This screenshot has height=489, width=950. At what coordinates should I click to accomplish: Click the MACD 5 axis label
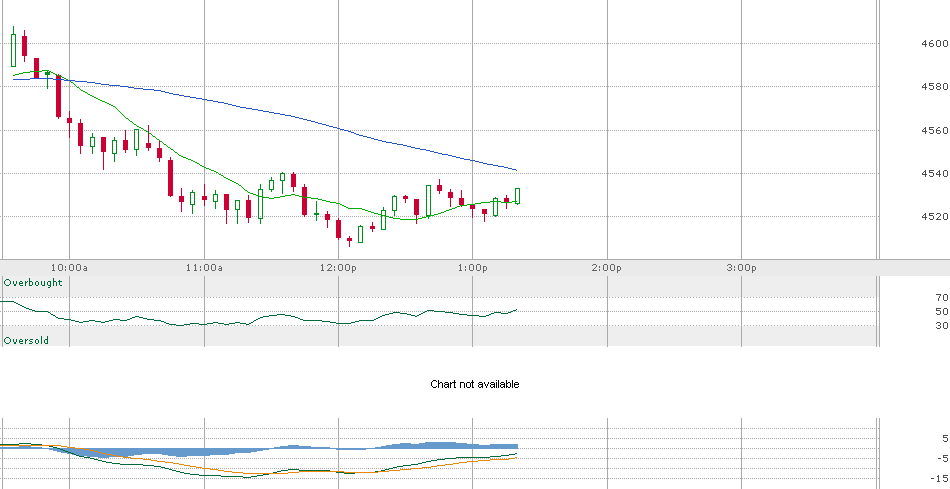pos(945,438)
